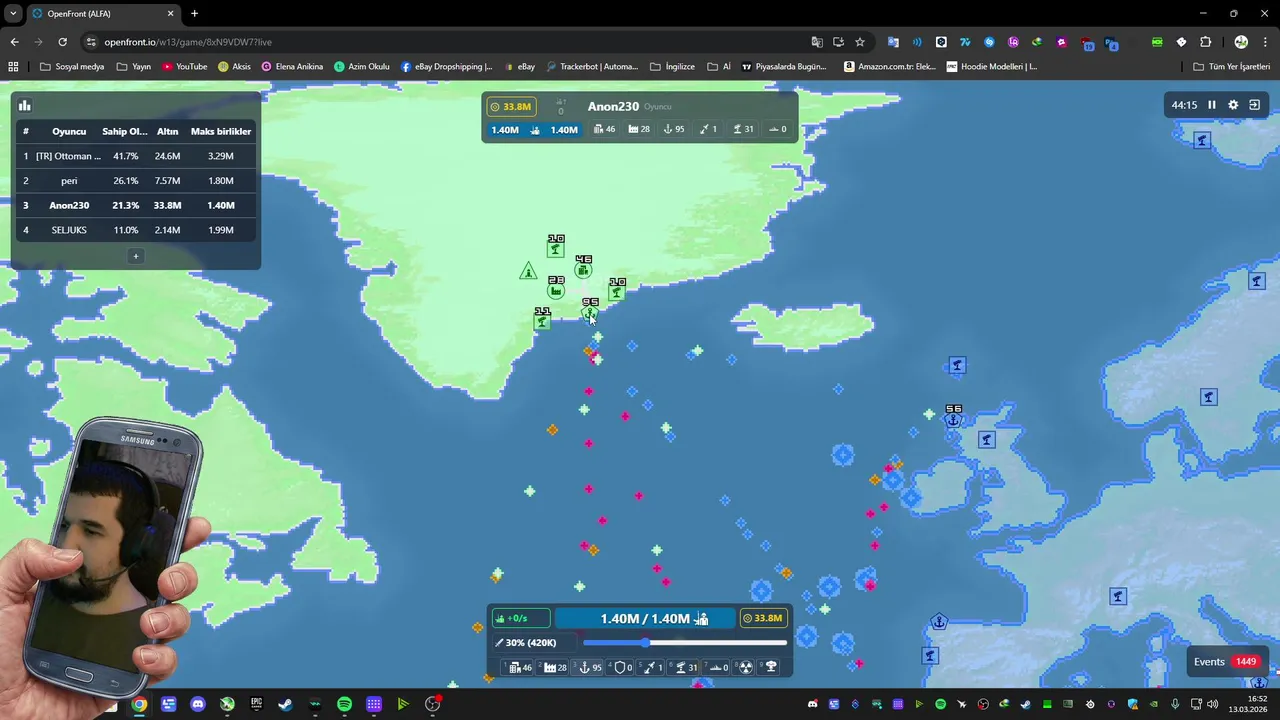
Task: Click the gold 33.8M badge in top panel
Action: tap(511, 106)
